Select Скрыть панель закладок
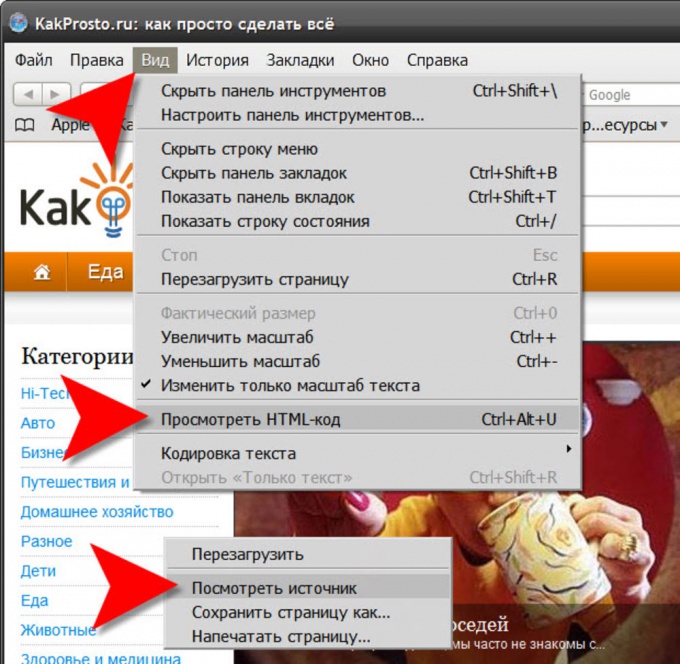The height and width of the screenshot is (664, 680). pos(358,173)
